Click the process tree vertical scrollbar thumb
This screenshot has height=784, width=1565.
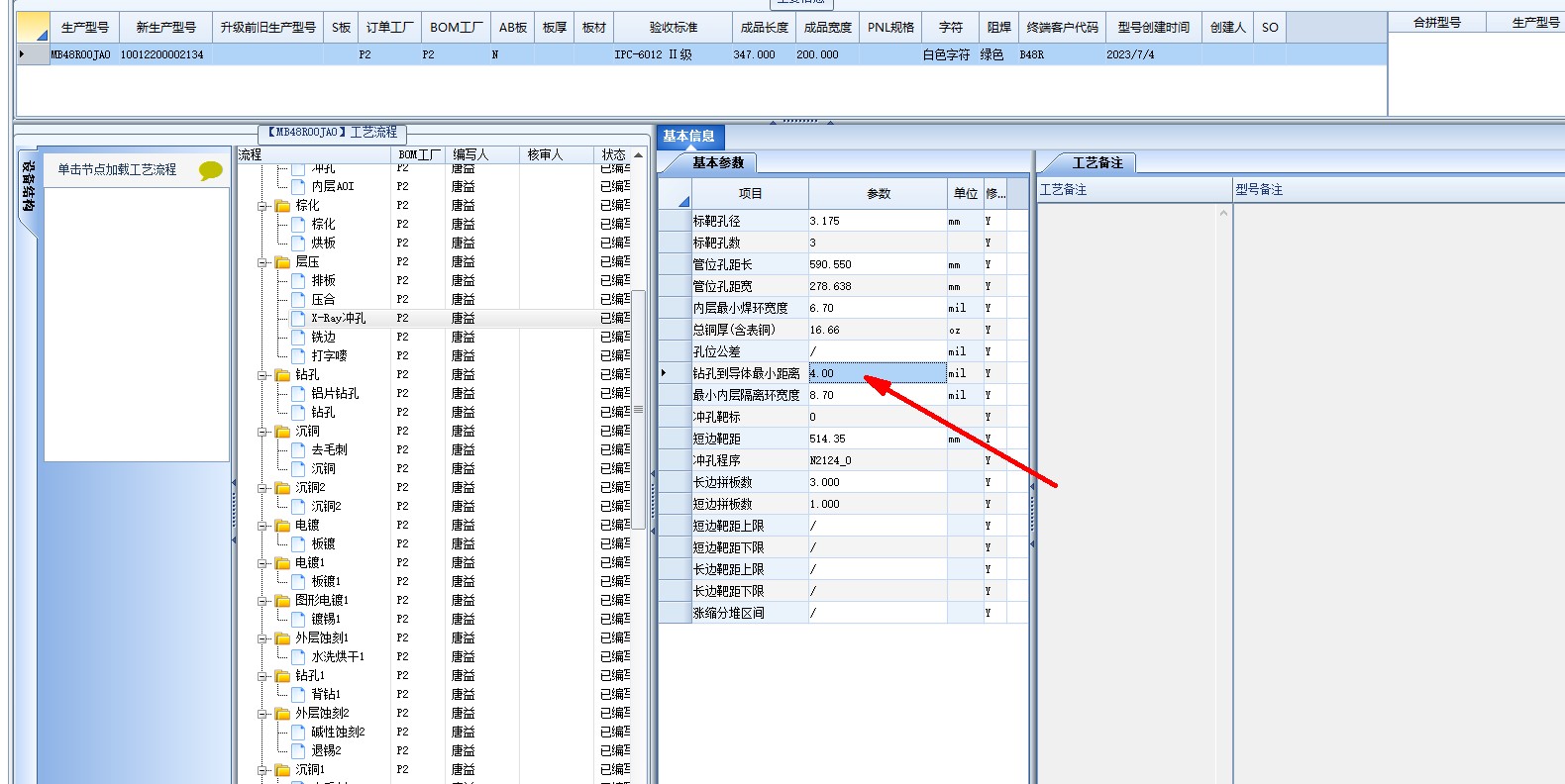point(639,409)
